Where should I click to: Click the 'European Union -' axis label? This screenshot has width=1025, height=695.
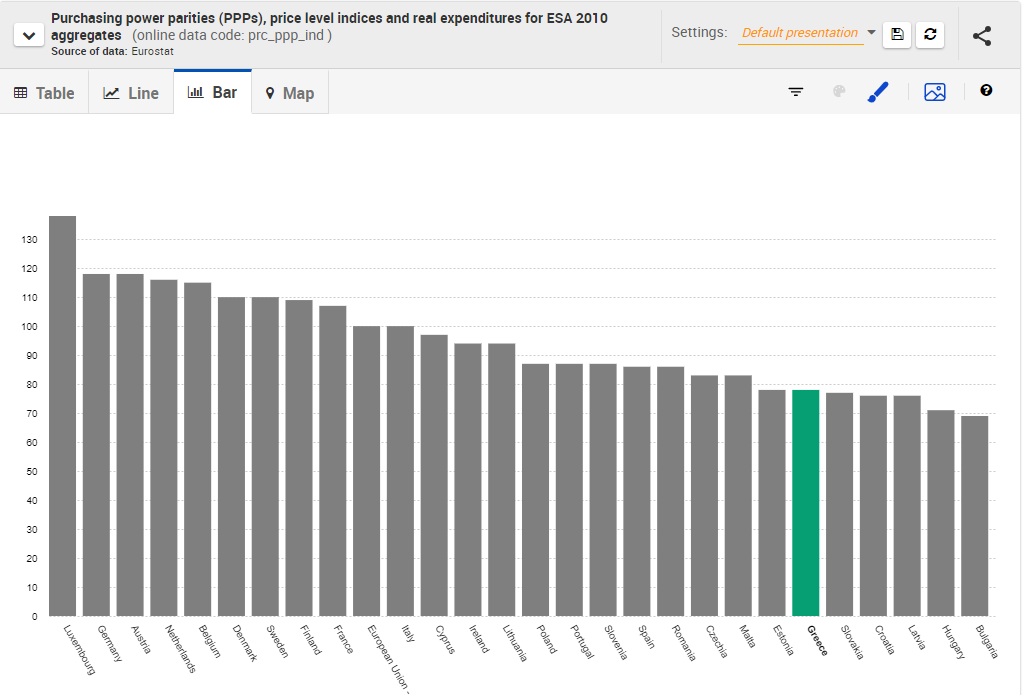click(x=388, y=658)
